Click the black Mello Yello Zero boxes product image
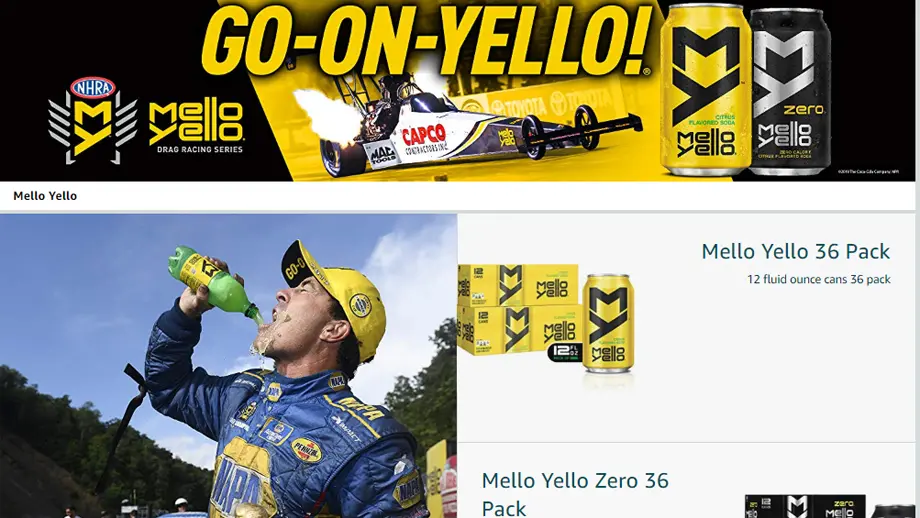Screen dimensions: 920x518 [805, 506]
